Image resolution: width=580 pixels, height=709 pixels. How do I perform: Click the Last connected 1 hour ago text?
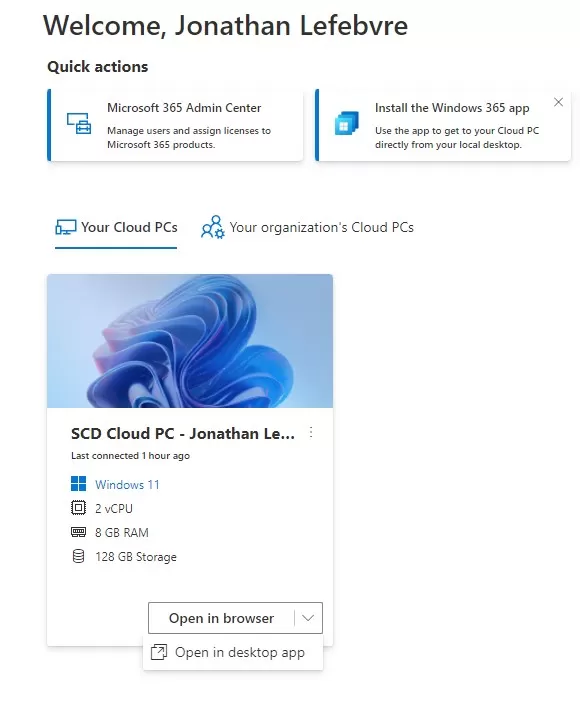tap(130, 456)
